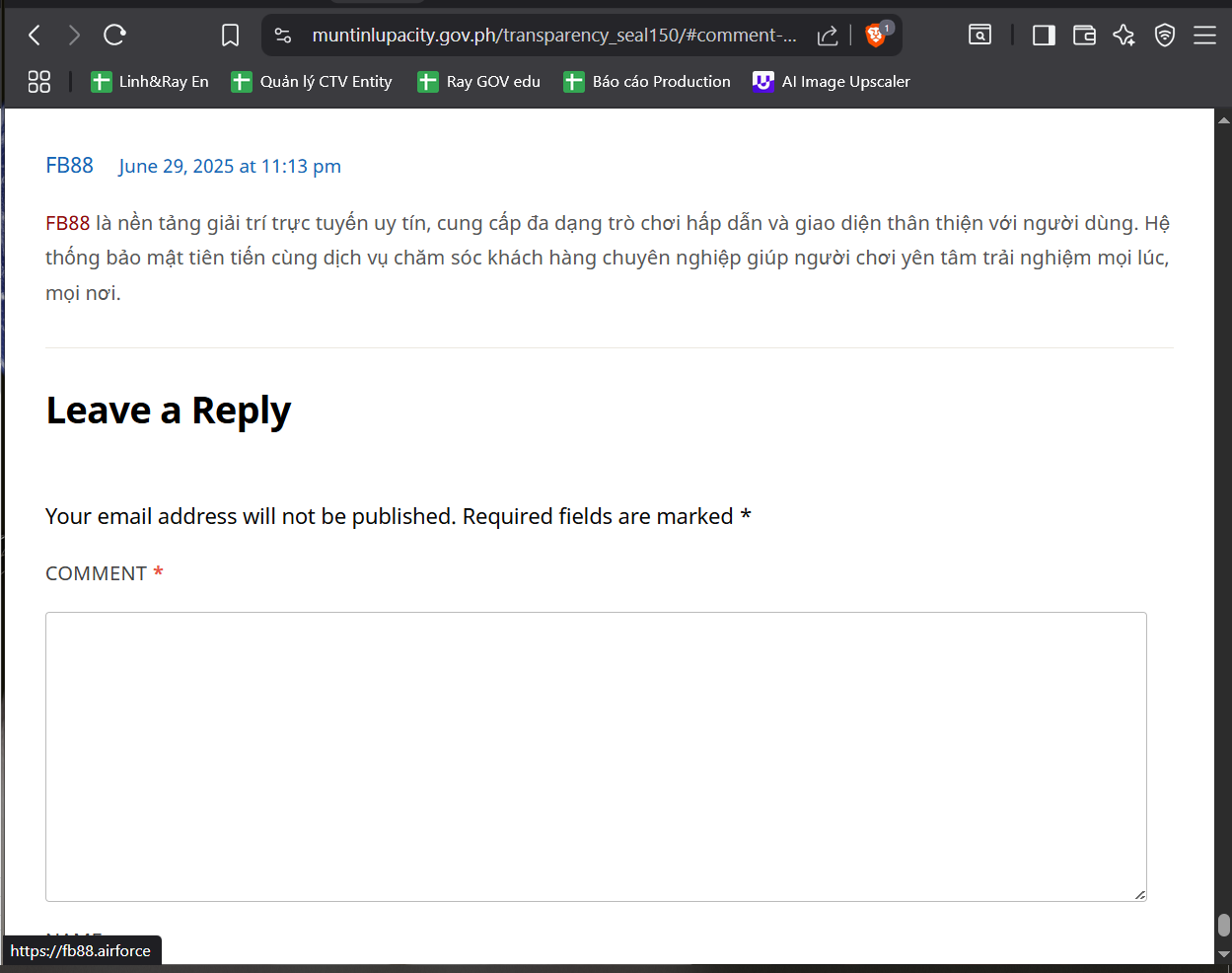Open Ray GOV edu bookmark
Viewport: 1232px width, 973px height.
pos(479,82)
